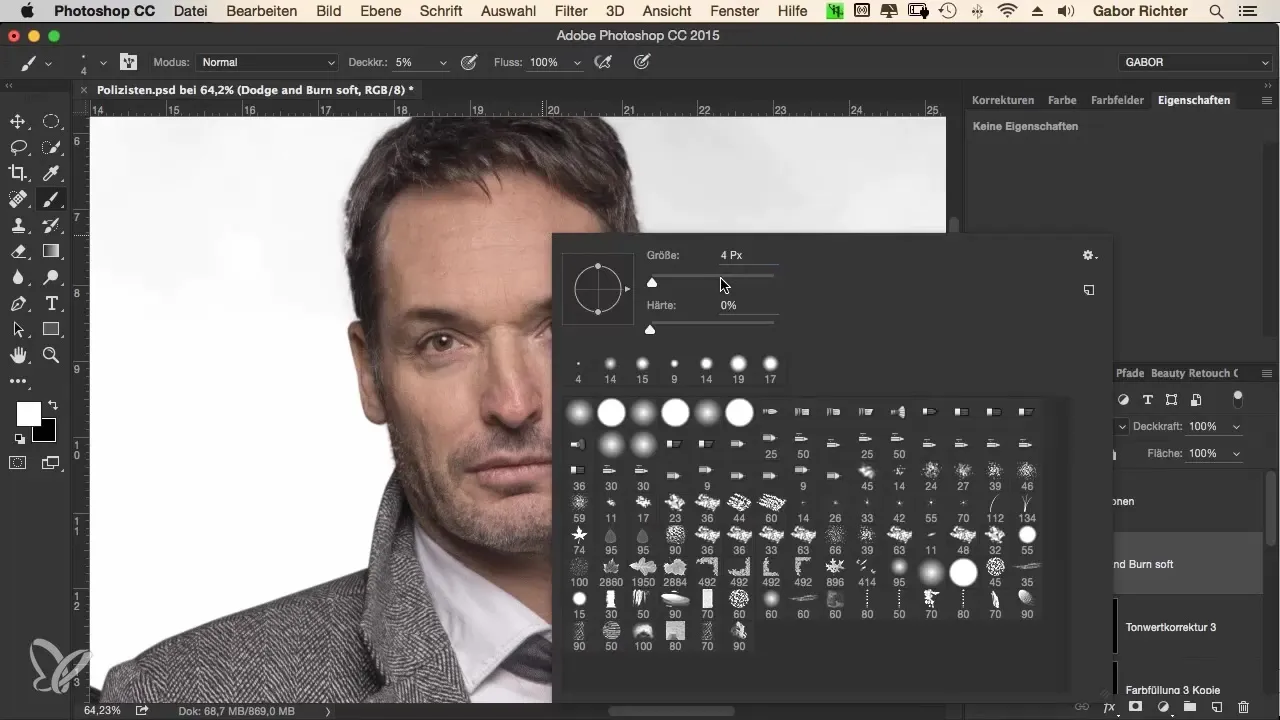Viewport: 1280px width, 720px height.
Task: Open the Eigenschaften panel flyout menu
Action: (1267, 101)
